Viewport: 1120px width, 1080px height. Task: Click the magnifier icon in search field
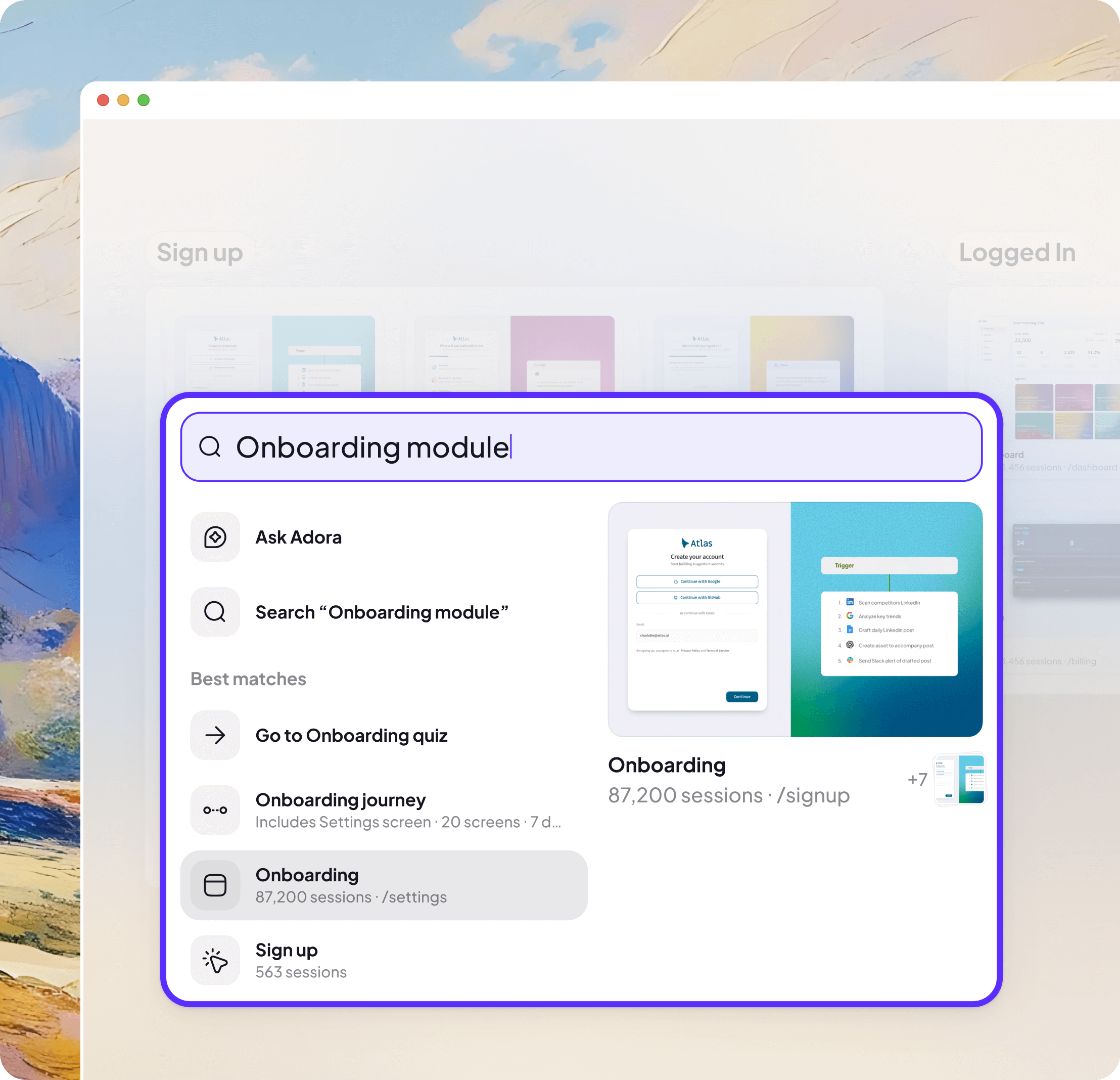tap(210, 446)
